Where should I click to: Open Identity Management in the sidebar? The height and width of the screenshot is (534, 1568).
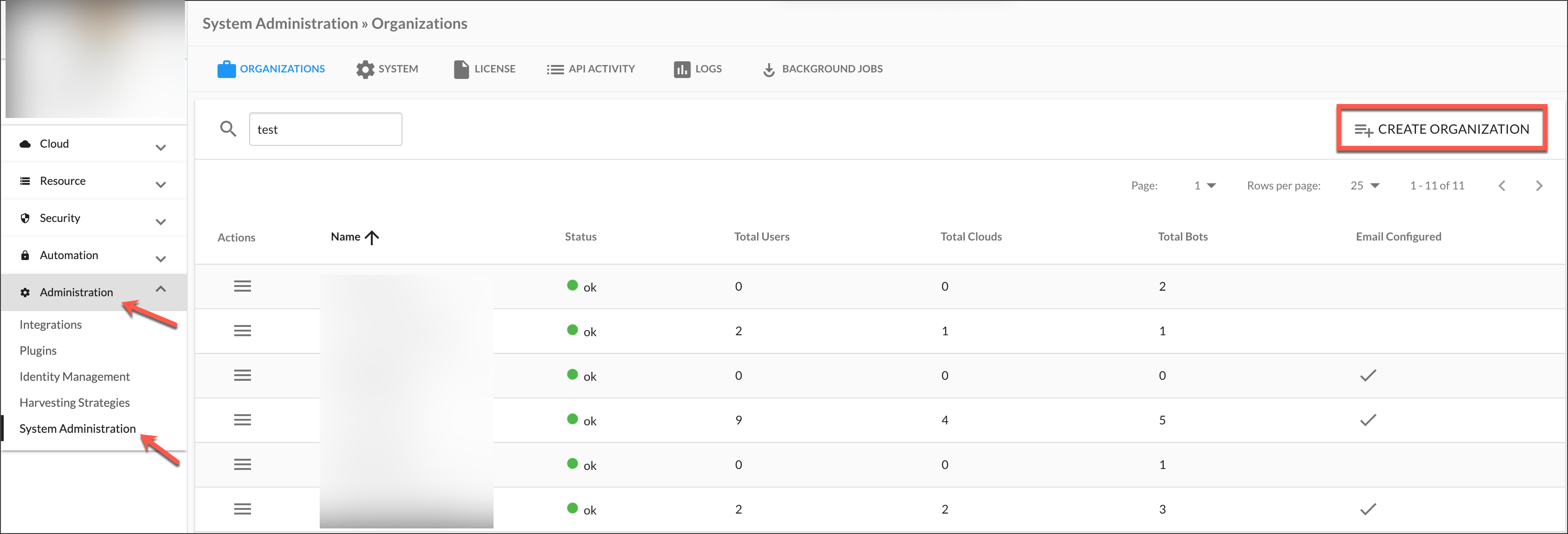(74, 377)
